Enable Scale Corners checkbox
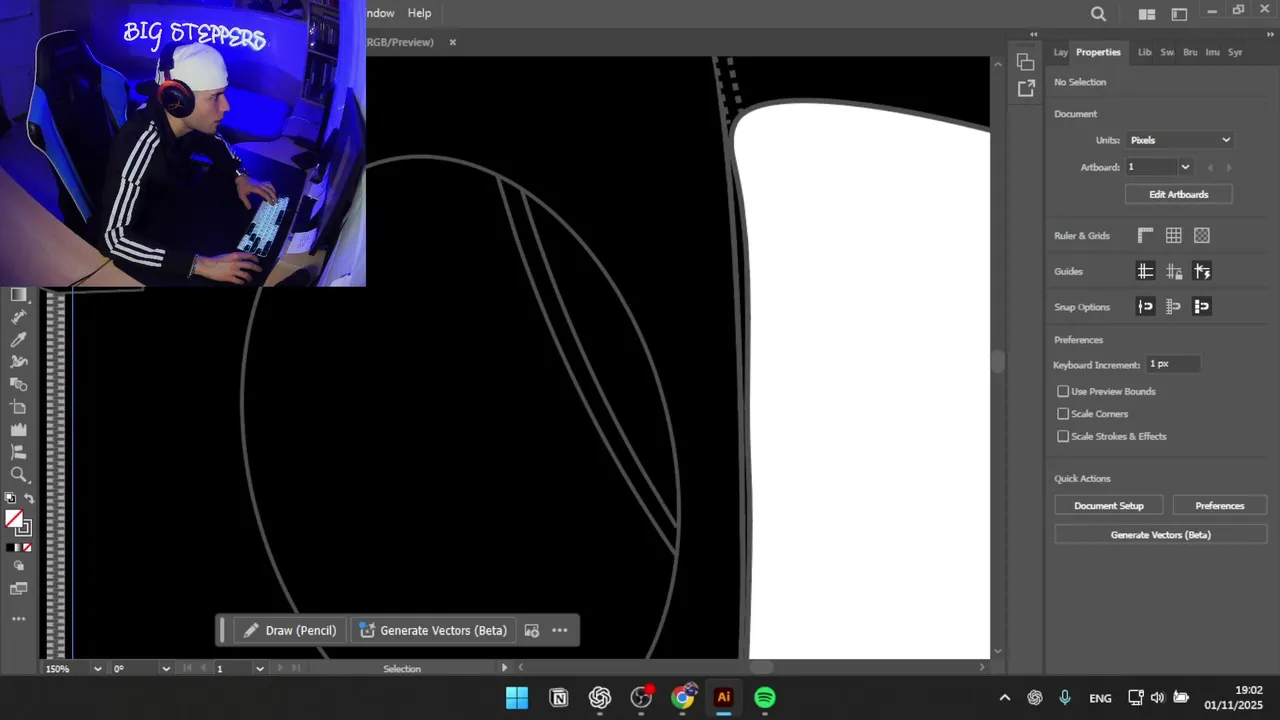Image resolution: width=1280 pixels, height=720 pixels. [x=1063, y=413]
